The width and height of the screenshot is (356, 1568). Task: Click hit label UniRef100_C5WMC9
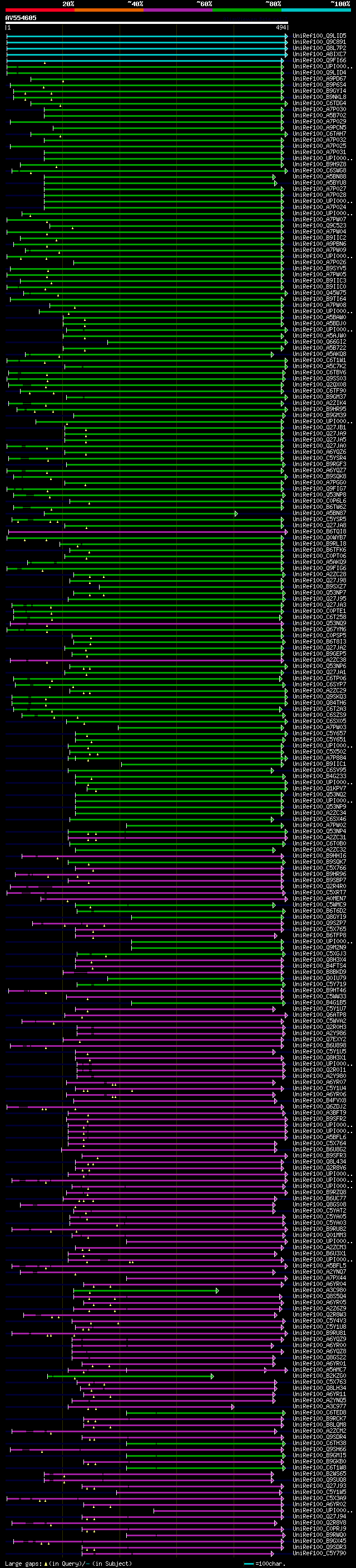pos(319,904)
